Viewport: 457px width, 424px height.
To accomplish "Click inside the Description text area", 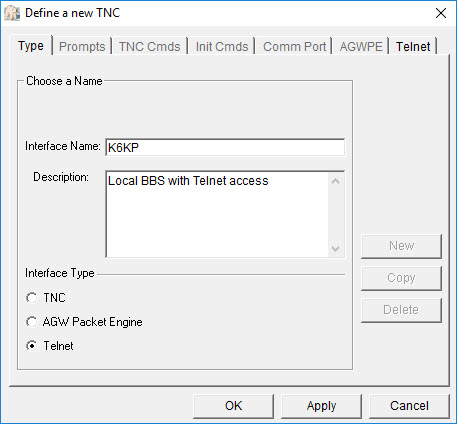I will coord(217,214).
